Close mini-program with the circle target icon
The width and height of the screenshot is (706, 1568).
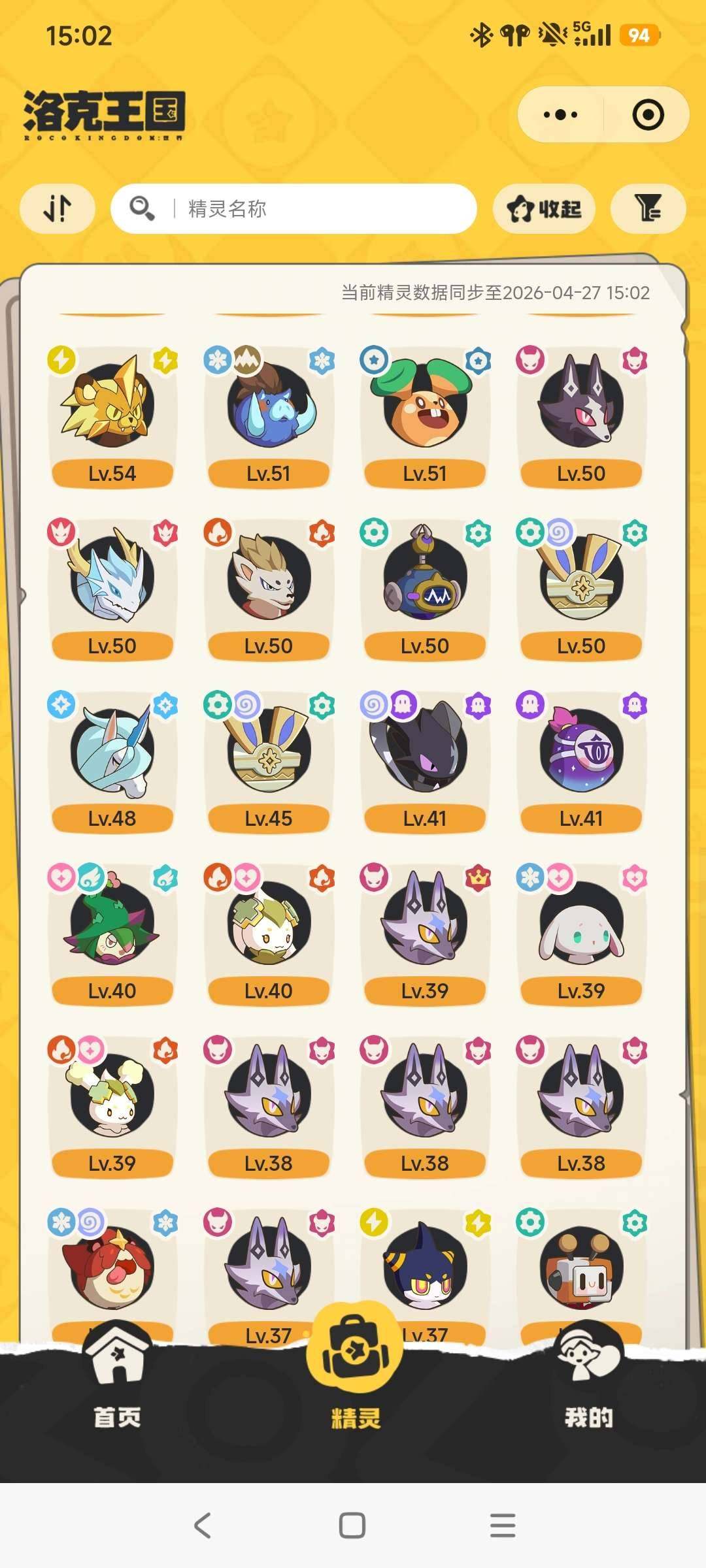click(648, 115)
